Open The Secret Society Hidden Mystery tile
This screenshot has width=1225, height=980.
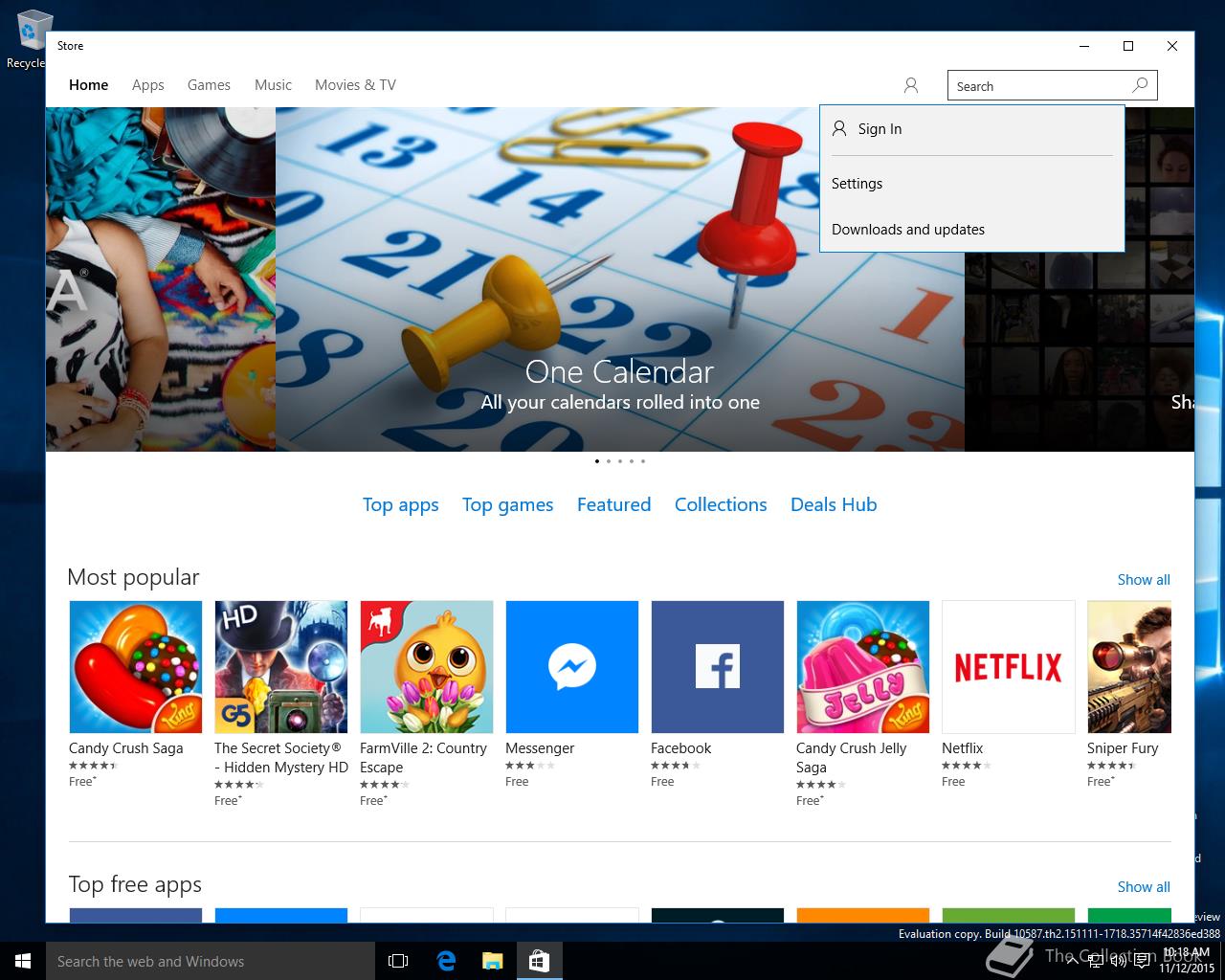[281, 667]
